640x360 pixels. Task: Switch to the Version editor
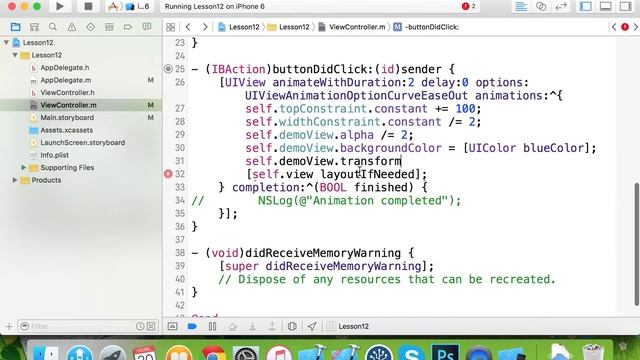pos(561,7)
